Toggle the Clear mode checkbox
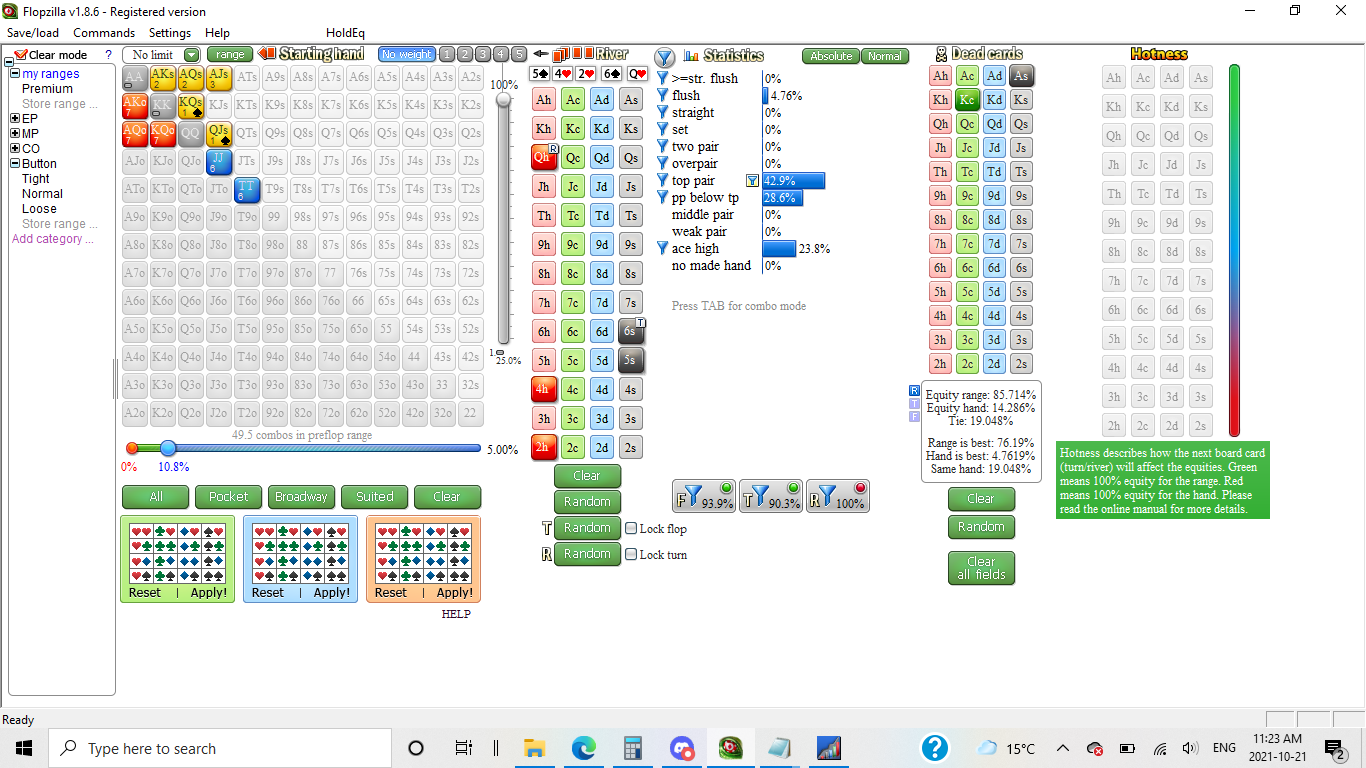 coord(20,55)
